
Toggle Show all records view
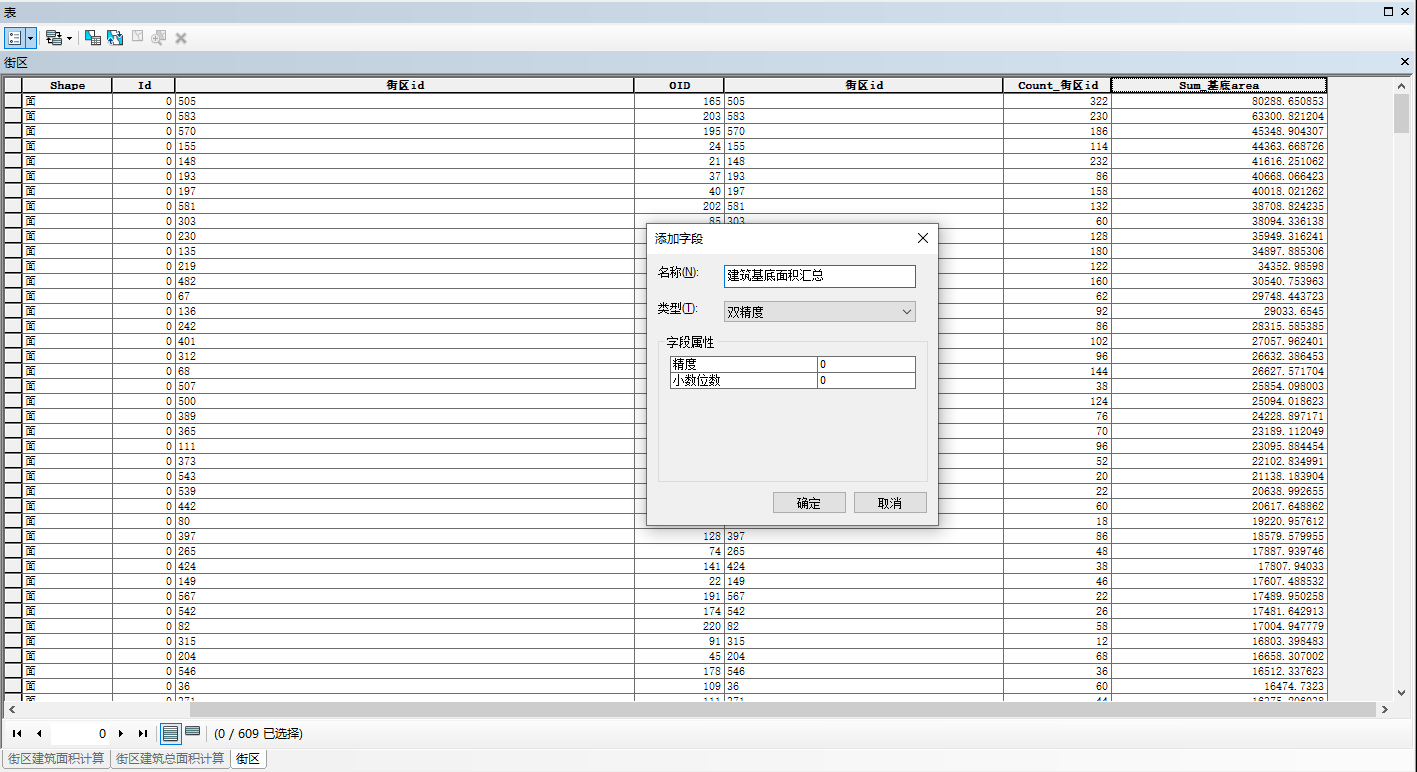click(170, 733)
